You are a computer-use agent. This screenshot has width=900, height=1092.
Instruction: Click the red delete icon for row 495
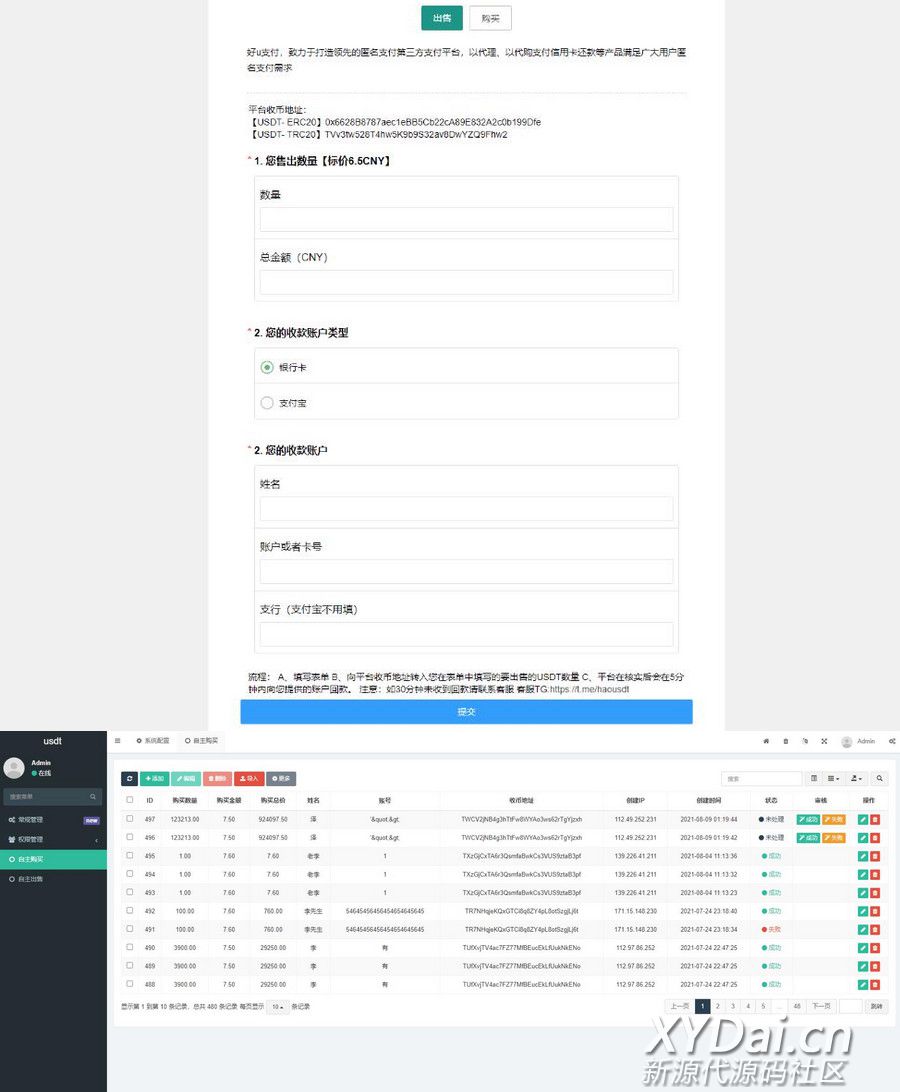click(875, 856)
